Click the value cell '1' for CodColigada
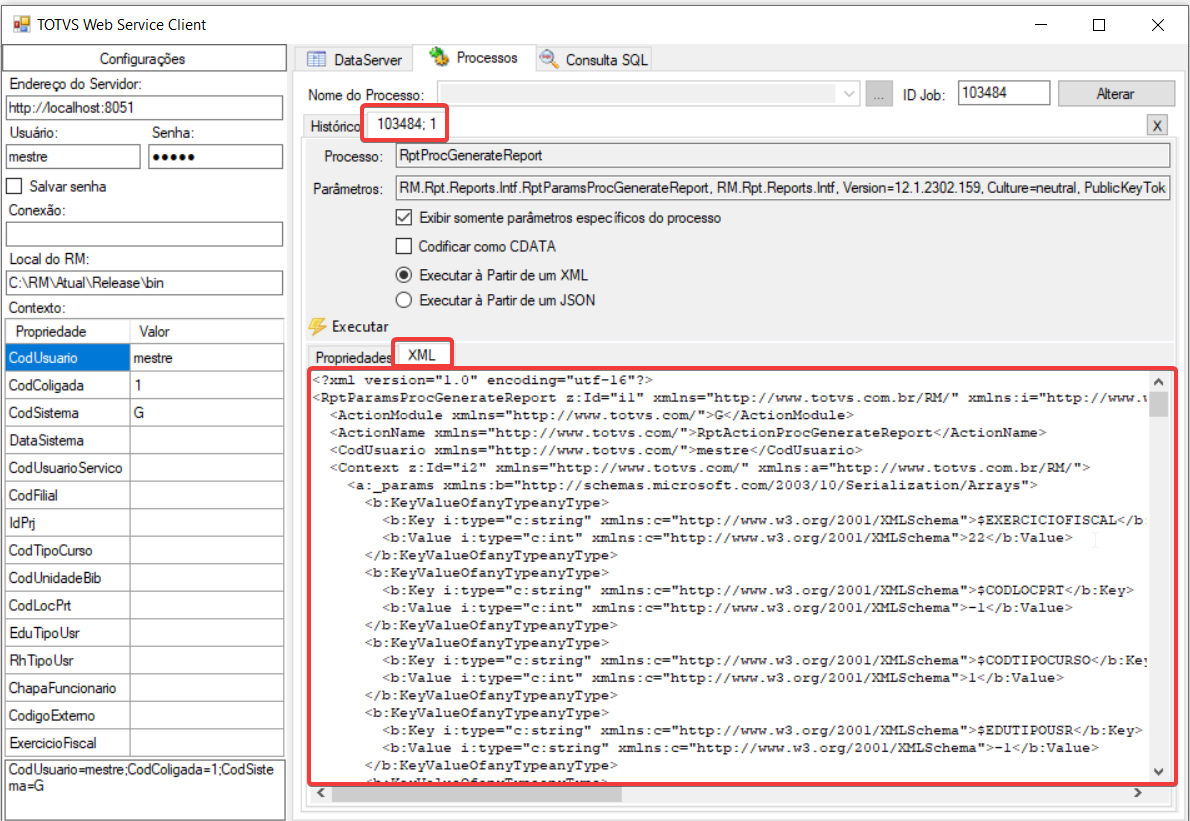Screen dimensions: 1190x821 coord(206,385)
